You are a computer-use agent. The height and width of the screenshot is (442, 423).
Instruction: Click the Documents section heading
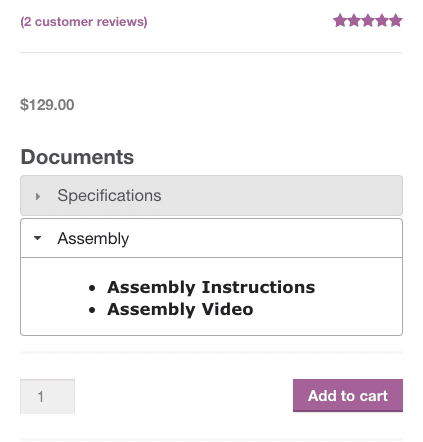[x=77, y=157]
